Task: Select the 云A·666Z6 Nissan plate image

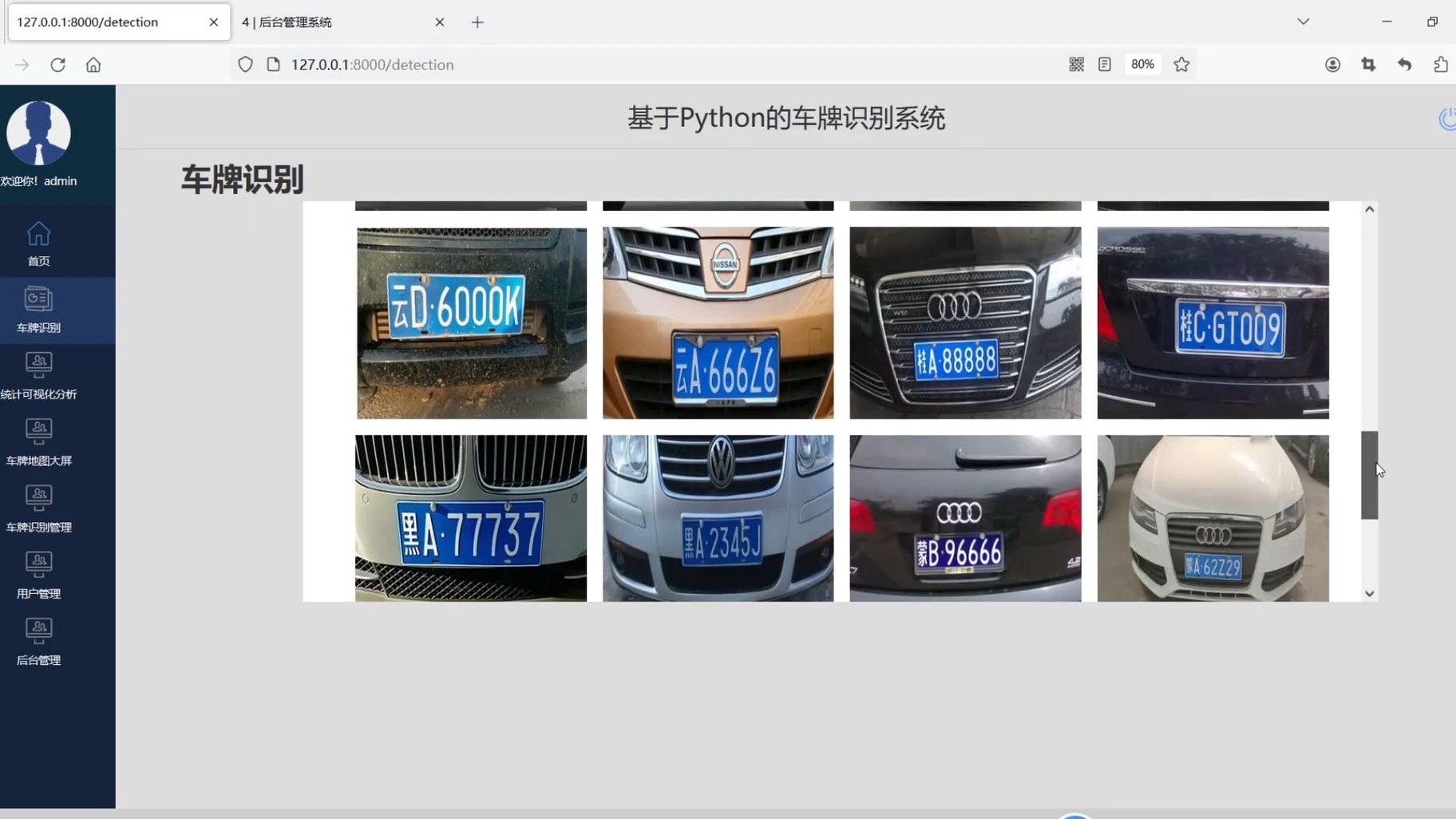Action: click(718, 322)
